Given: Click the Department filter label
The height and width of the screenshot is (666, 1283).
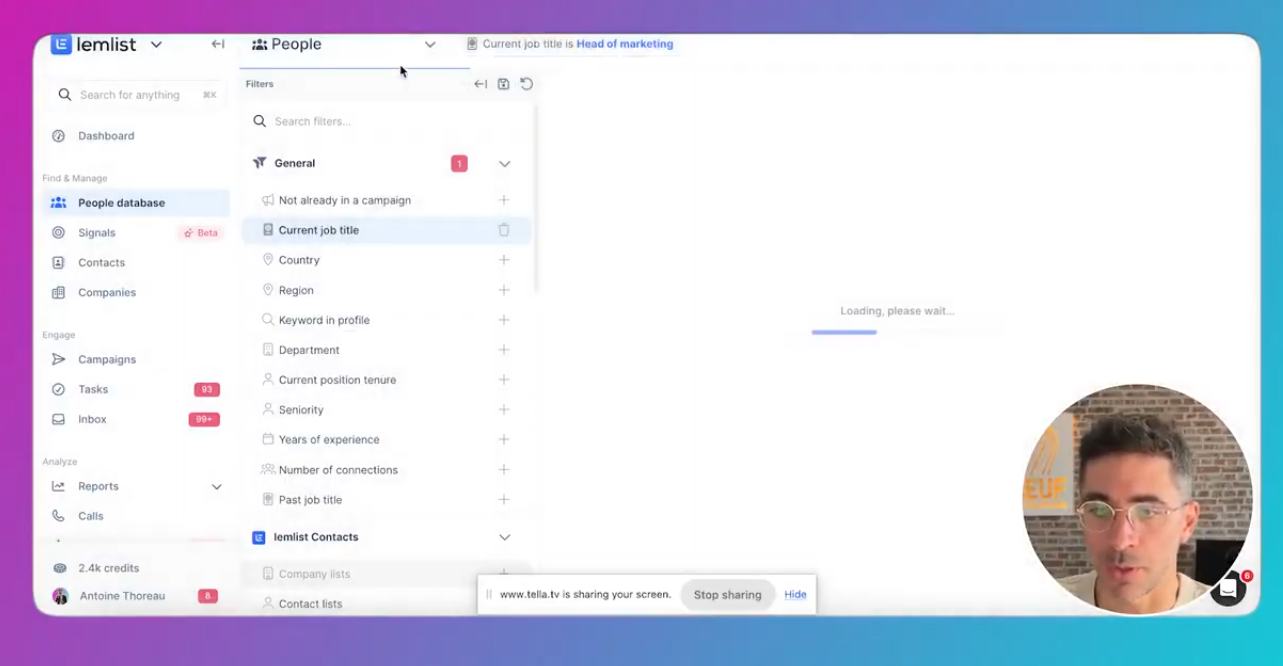Looking at the screenshot, I should (309, 350).
